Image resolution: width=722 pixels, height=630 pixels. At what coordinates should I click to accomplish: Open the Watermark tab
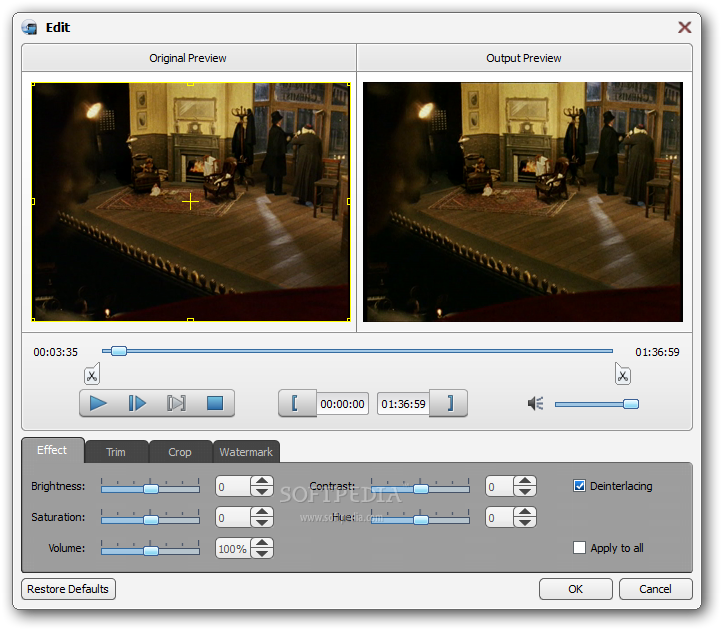(246, 452)
